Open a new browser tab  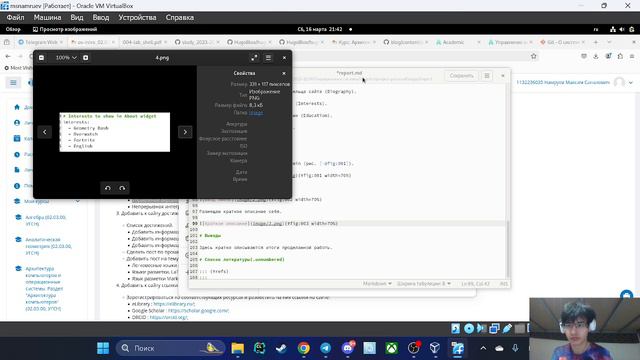coord(596,42)
